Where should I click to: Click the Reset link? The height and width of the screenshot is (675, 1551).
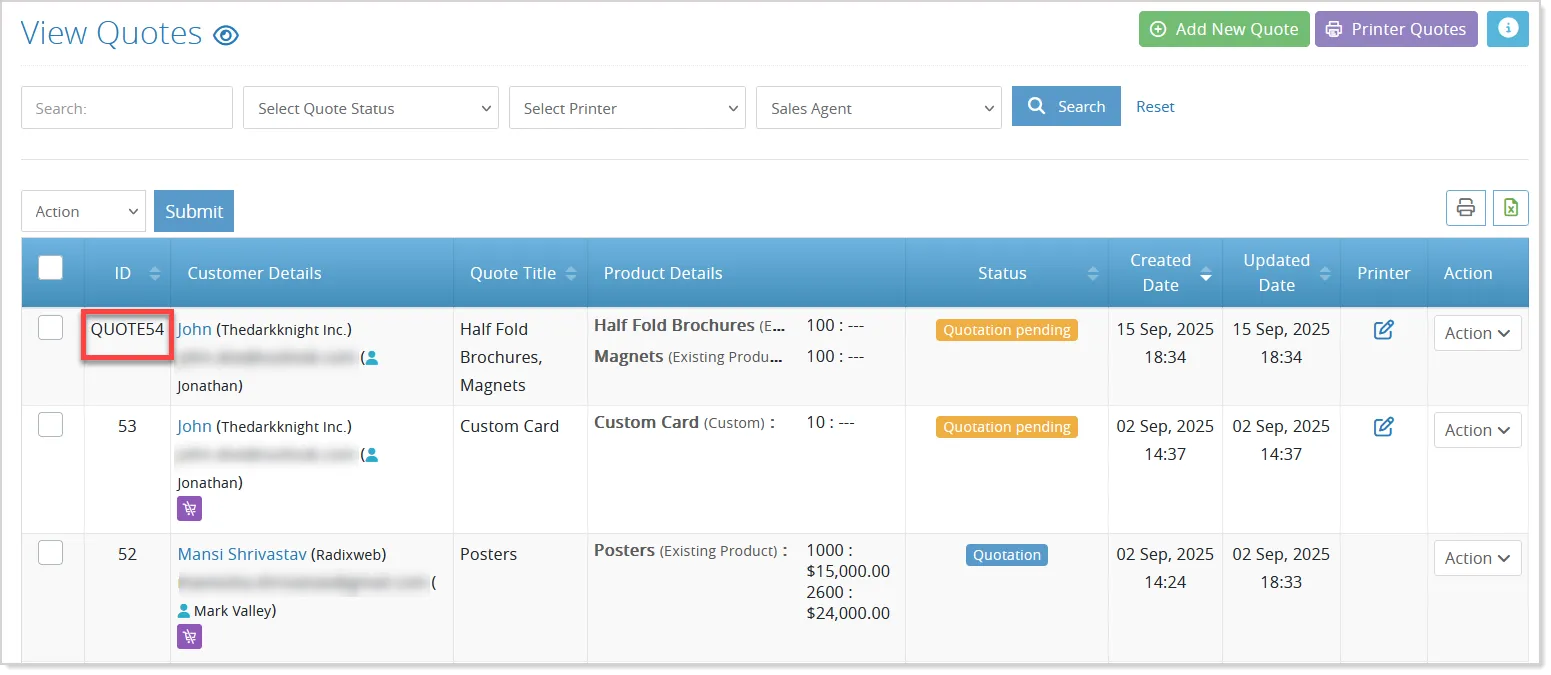point(1155,107)
